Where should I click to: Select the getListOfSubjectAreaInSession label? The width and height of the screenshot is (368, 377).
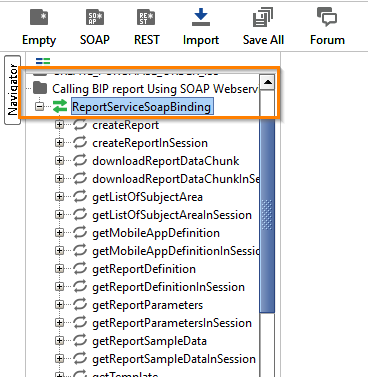click(172, 215)
